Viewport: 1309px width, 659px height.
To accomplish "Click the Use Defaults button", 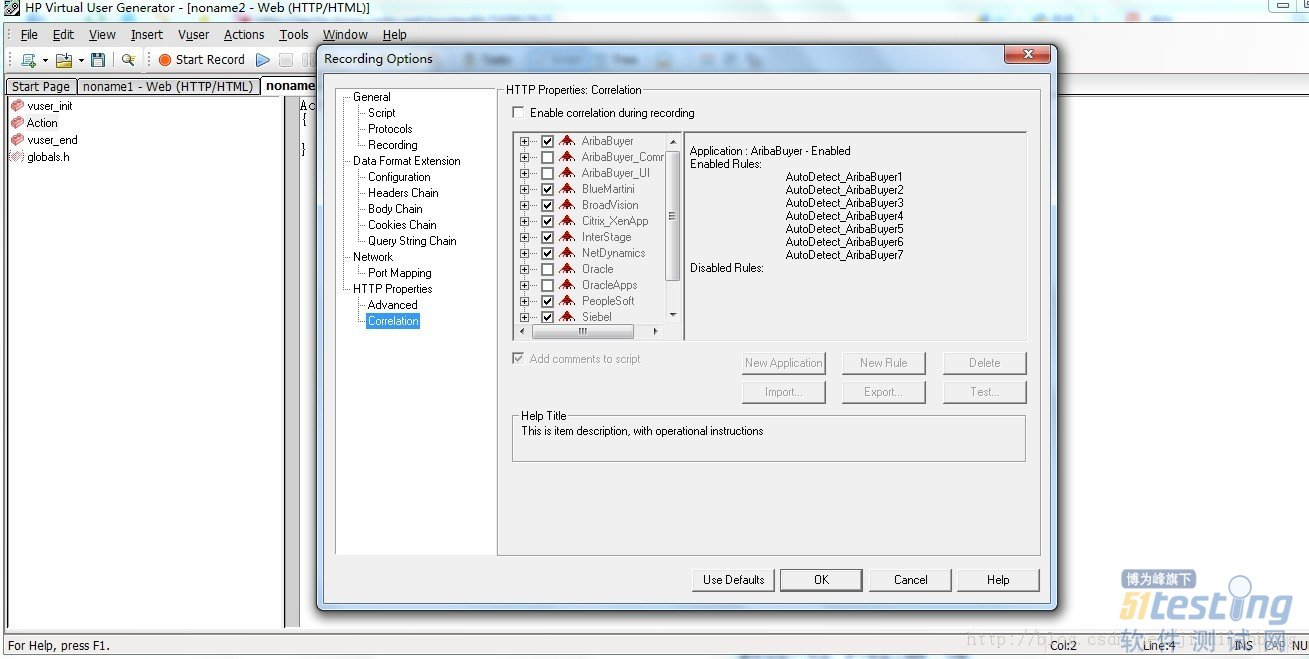I will 733,580.
